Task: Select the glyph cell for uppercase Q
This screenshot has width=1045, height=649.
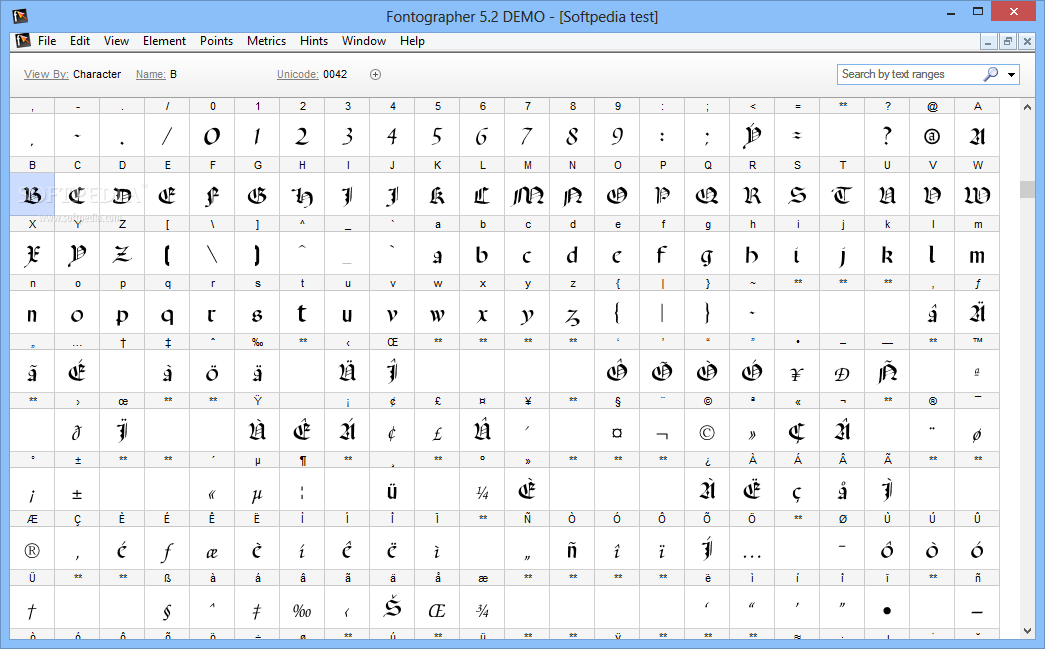Action: pos(707,195)
